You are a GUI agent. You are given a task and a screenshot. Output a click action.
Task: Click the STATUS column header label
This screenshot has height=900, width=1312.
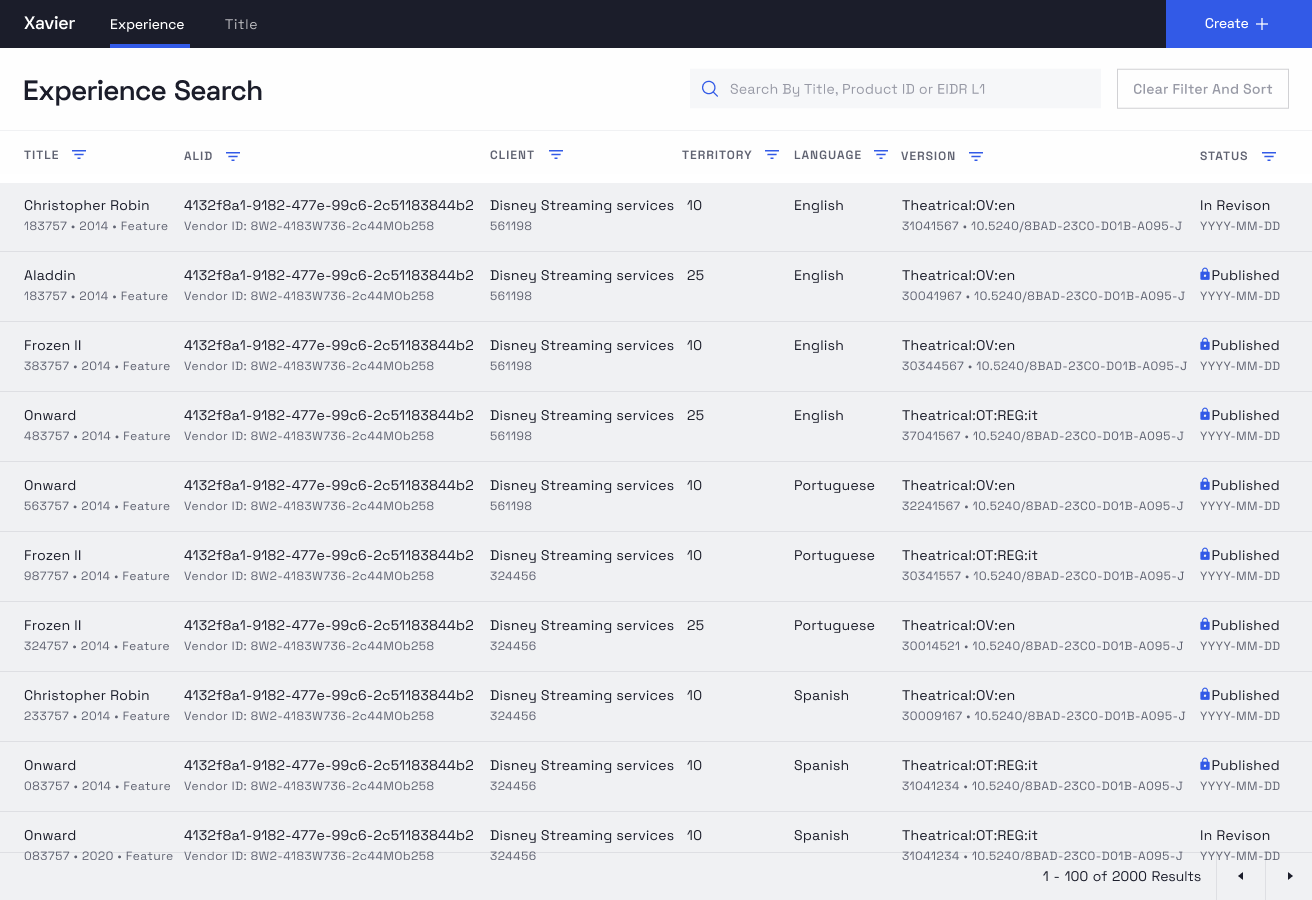point(1224,156)
